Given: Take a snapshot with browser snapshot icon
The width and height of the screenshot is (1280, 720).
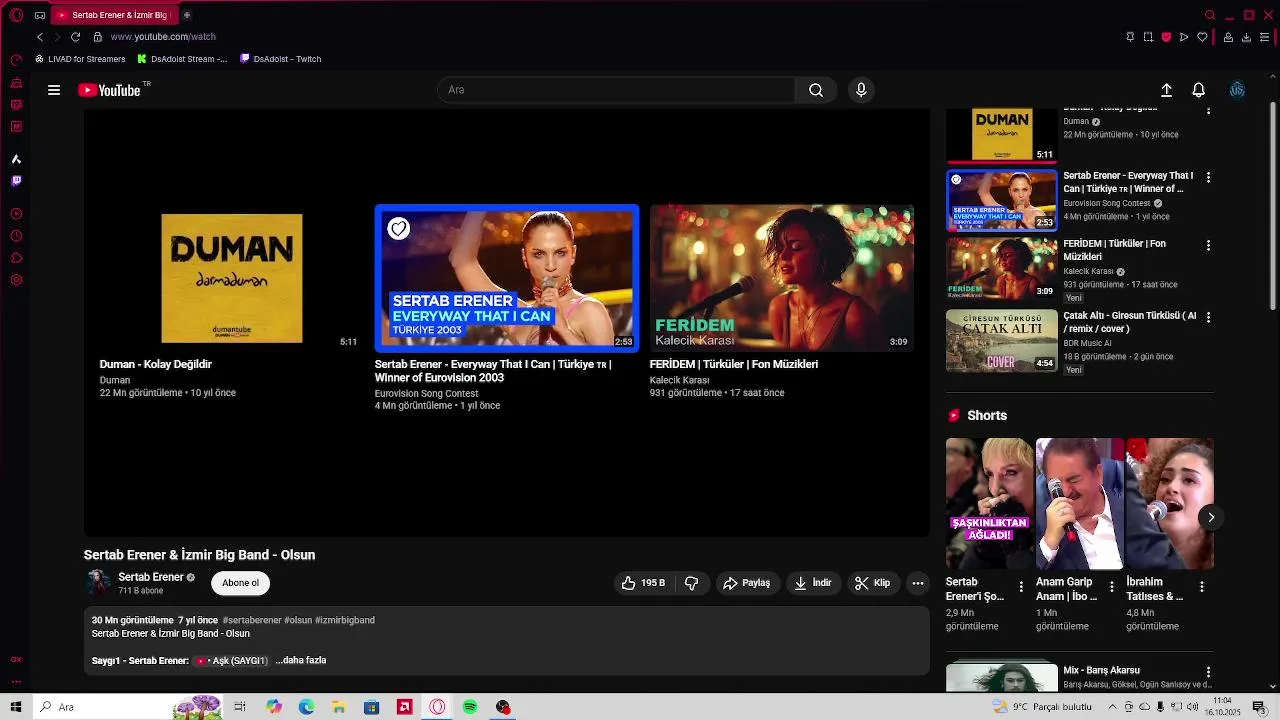Looking at the screenshot, I should (x=1148, y=37).
